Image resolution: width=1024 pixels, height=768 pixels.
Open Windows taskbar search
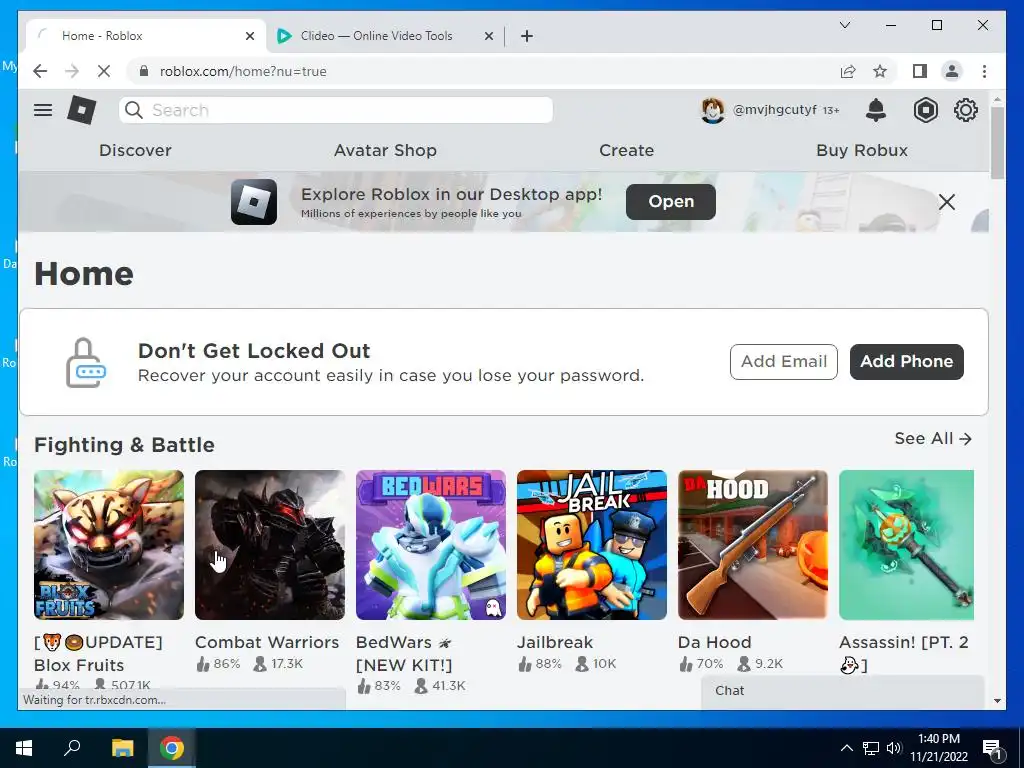click(72, 748)
